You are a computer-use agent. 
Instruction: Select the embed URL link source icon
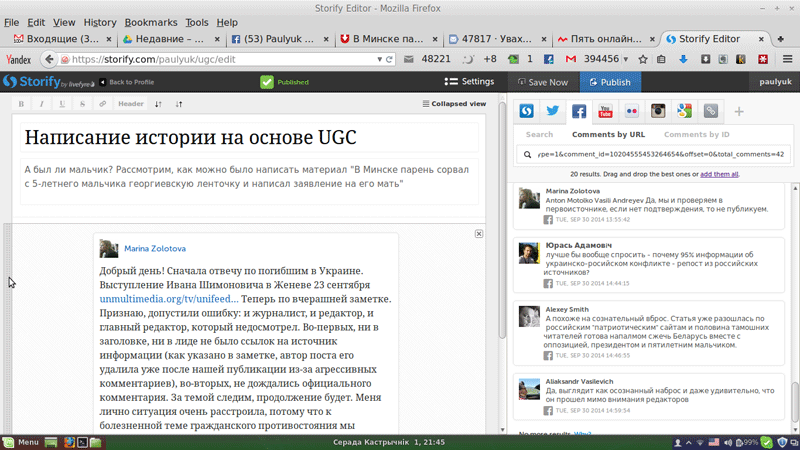[x=711, y=111]
